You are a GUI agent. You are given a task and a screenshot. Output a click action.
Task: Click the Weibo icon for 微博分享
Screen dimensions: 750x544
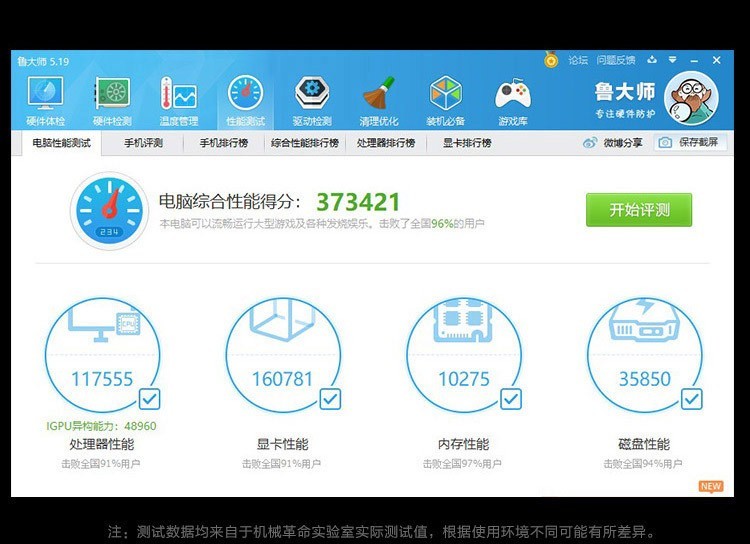click(590, 143)
